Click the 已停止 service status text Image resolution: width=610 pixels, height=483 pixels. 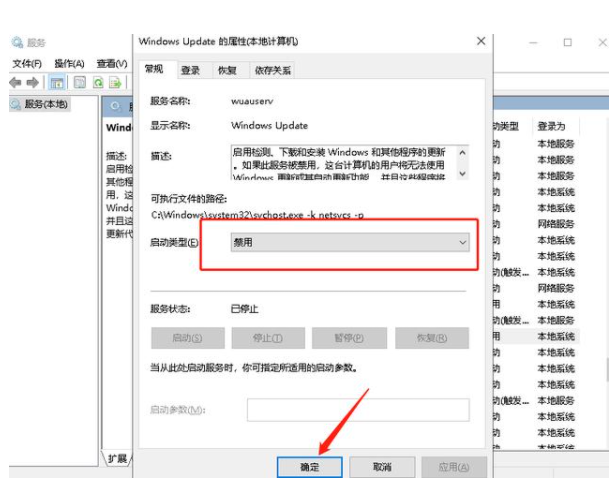244,309
